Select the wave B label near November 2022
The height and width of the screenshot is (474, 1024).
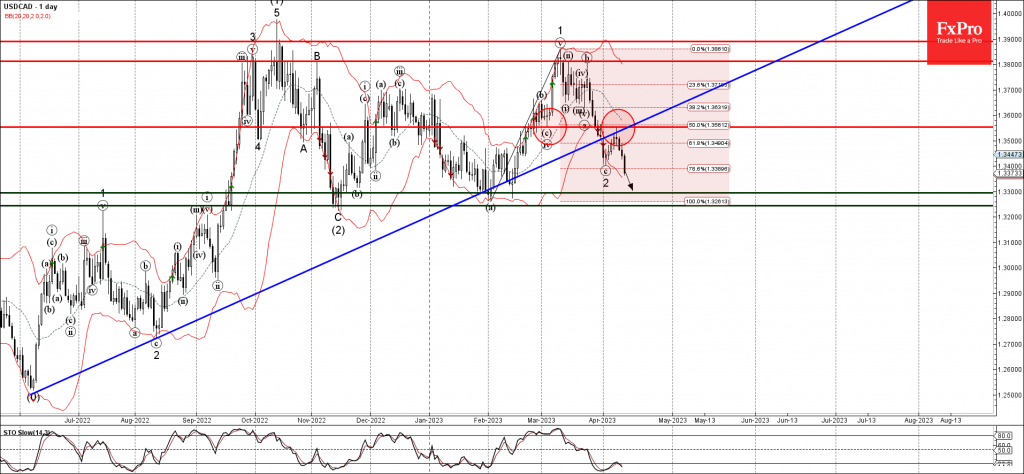pyautogui.click(x=317, y=56)
